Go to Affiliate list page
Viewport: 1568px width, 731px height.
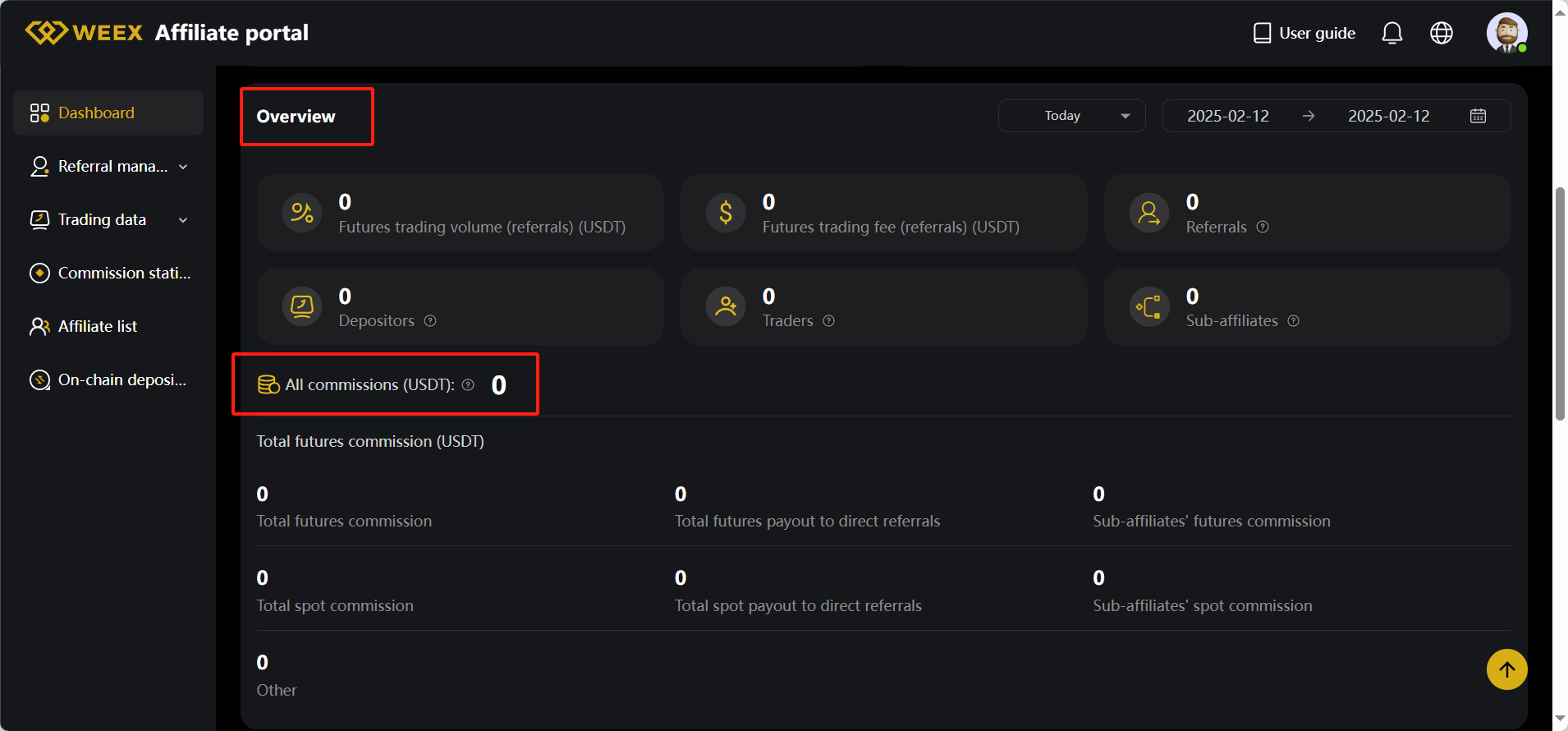[97, 327]
